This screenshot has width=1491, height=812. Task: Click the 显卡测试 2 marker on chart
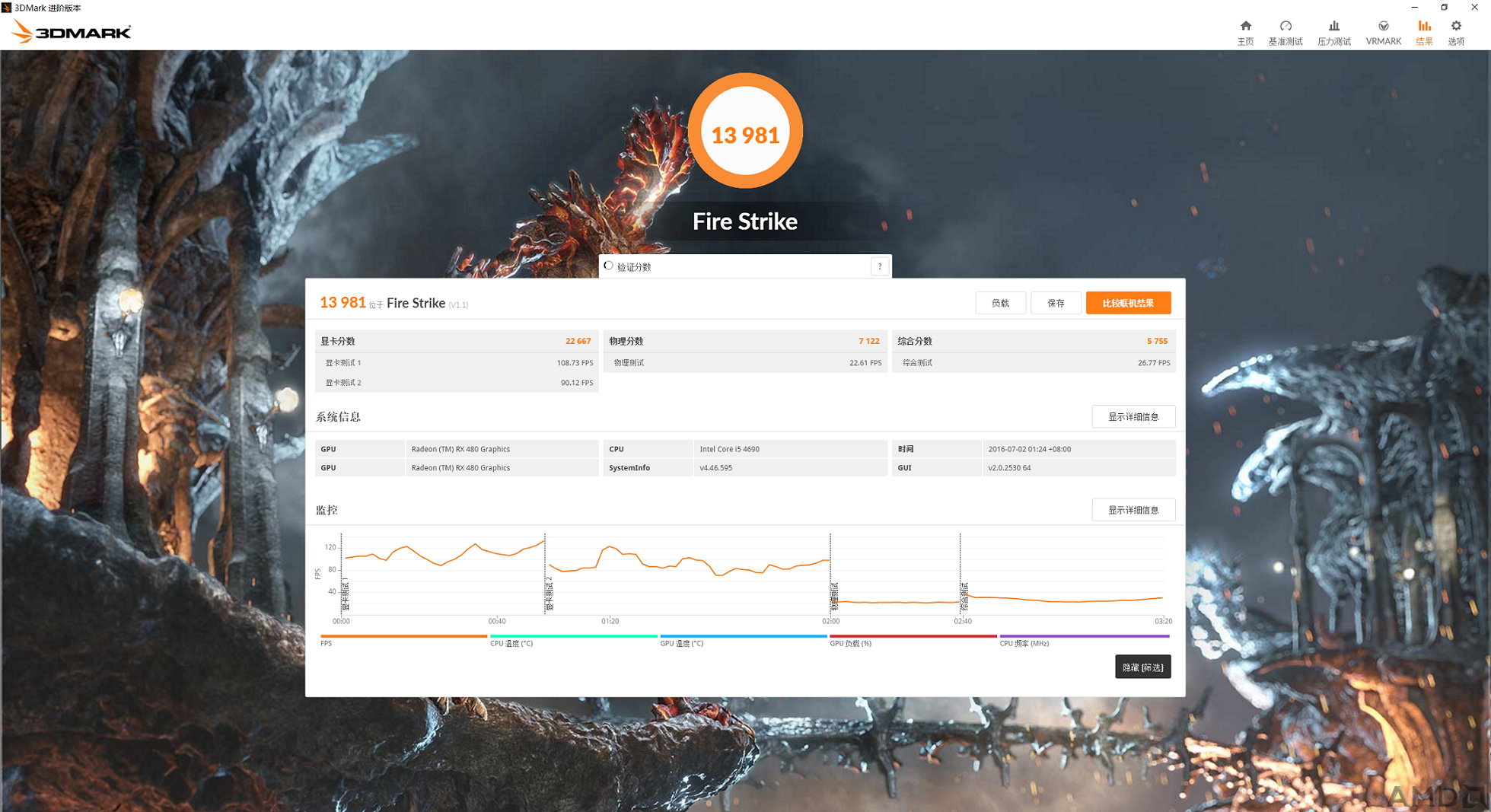pos(549,594)
